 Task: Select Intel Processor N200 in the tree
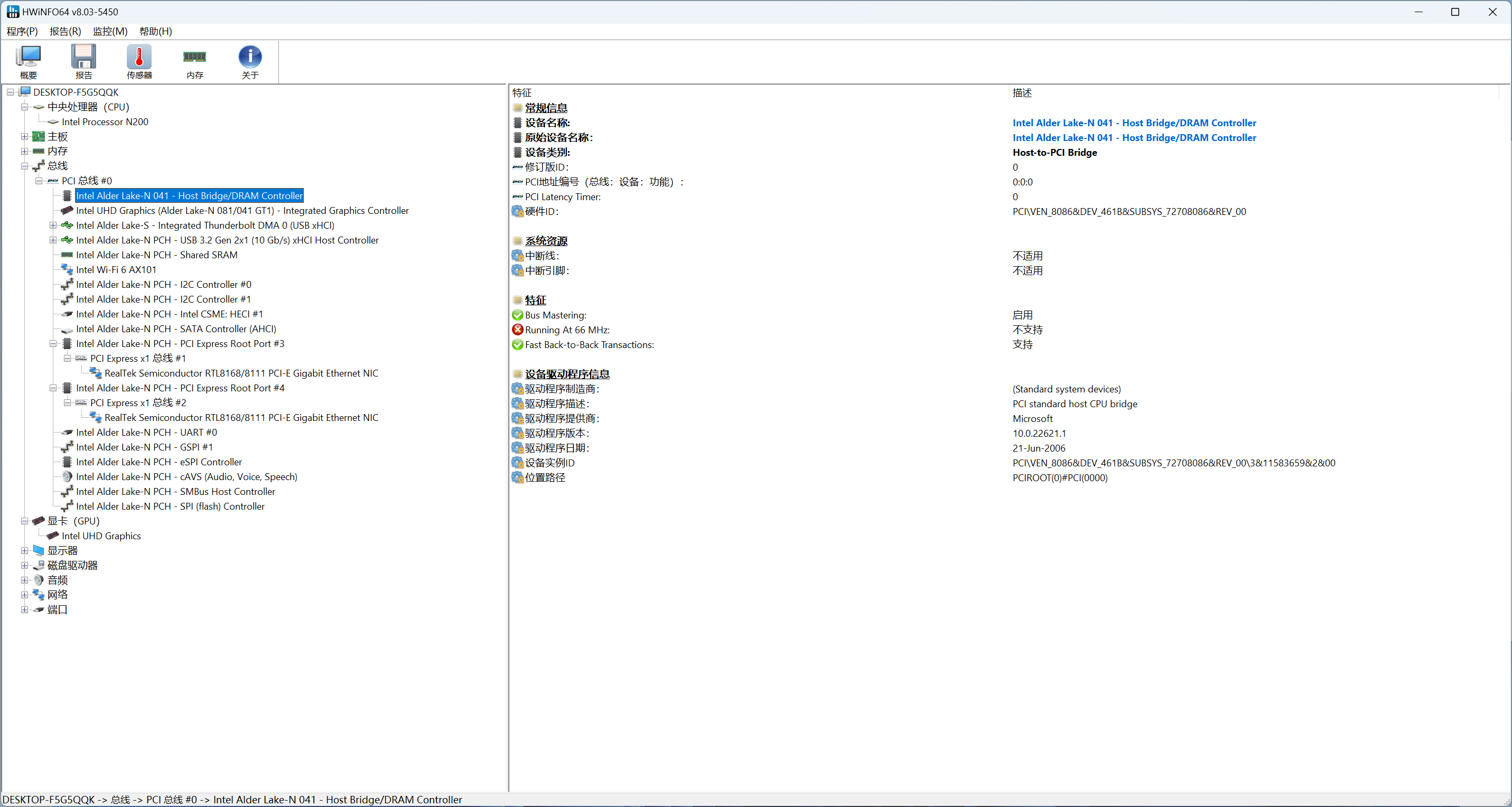coord(105,121)
